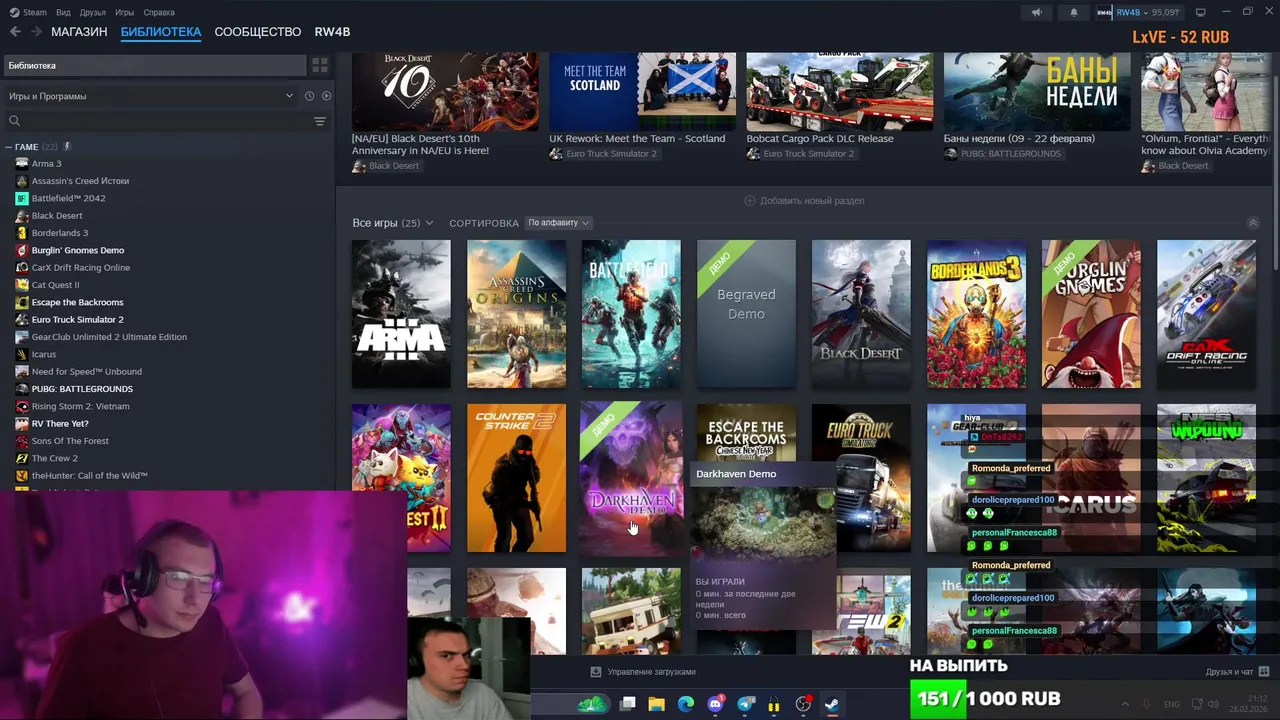Open the RW4B profile tab
The height and width of the screenshot is (720, 1280).
point(332,32)
